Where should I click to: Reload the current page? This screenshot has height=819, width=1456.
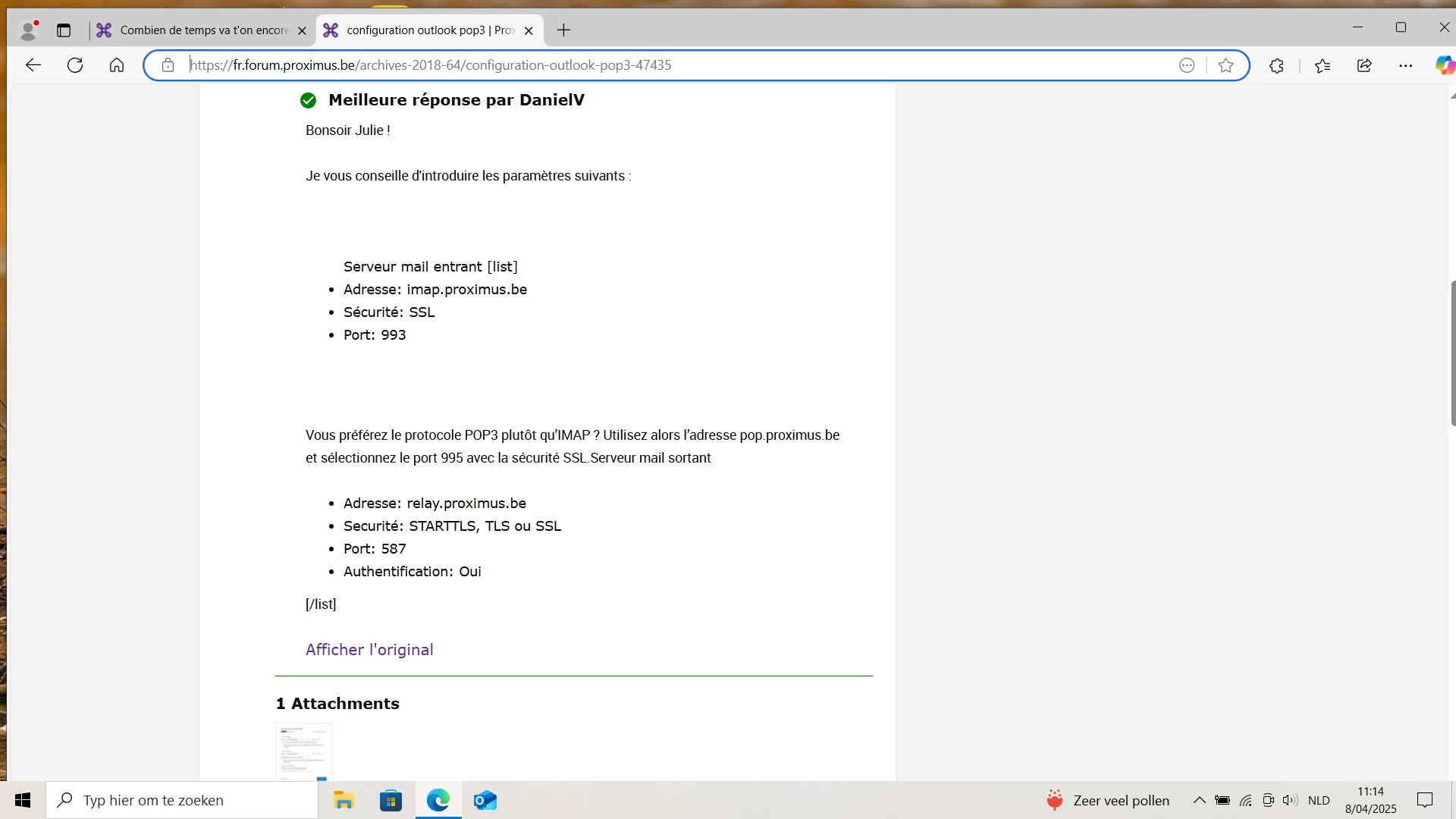click(75, 65)
